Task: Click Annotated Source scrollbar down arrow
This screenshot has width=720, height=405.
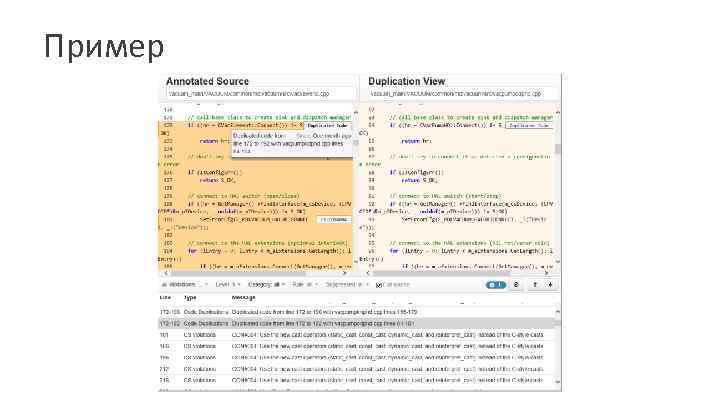Action: tap(355, 262)
